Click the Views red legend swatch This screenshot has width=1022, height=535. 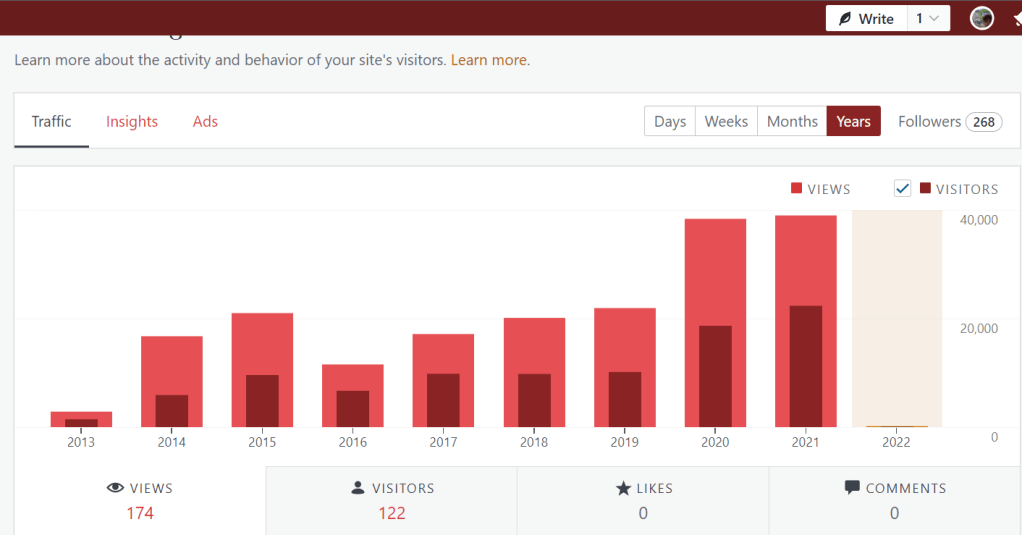click(796, 188)
